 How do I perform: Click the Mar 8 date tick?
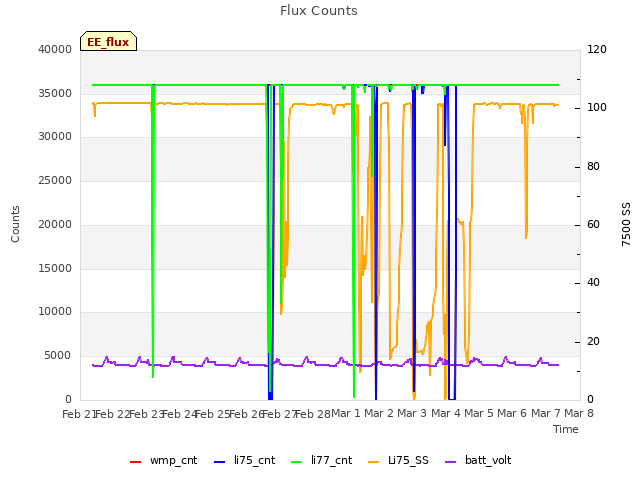579,413
